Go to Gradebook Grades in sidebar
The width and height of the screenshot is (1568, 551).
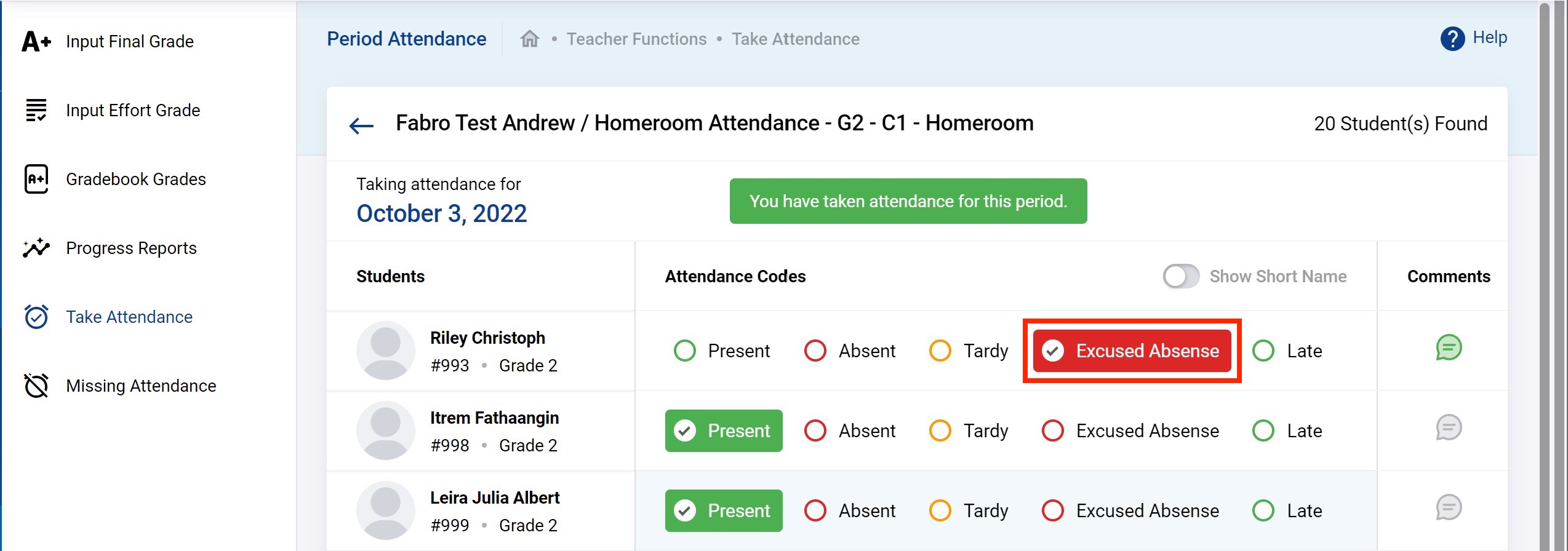[x=135, y=179]
